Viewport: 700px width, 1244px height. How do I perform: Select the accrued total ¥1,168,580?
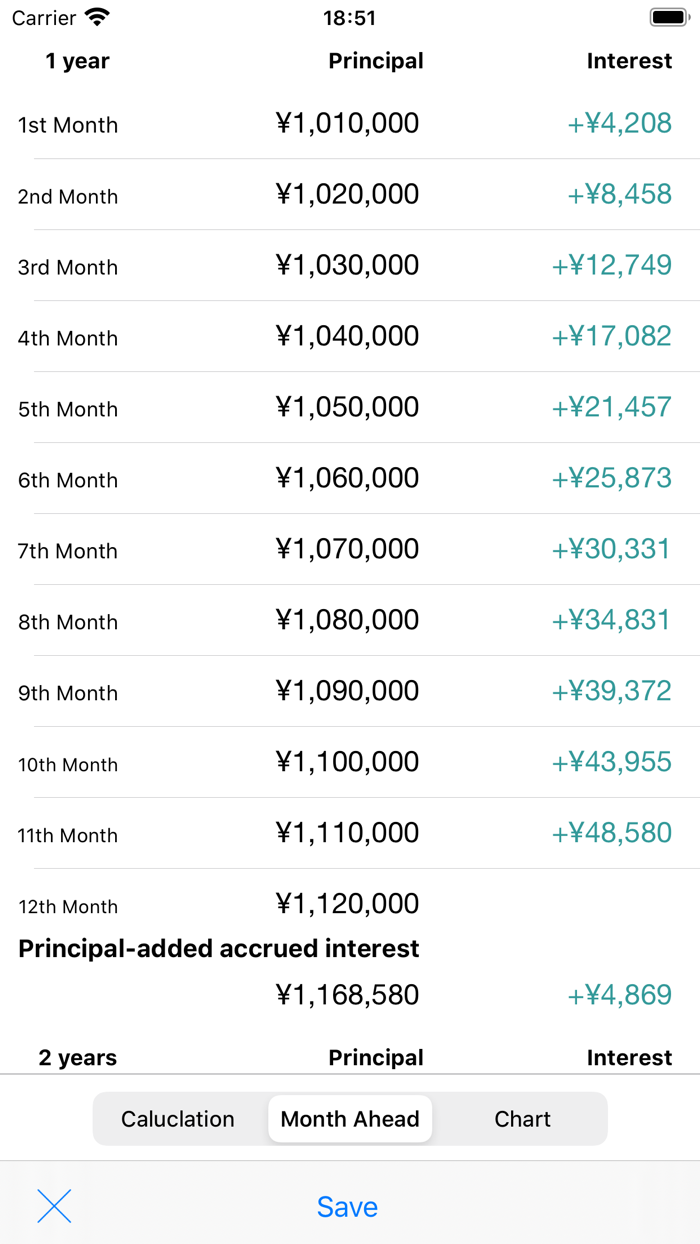[350, 995]
